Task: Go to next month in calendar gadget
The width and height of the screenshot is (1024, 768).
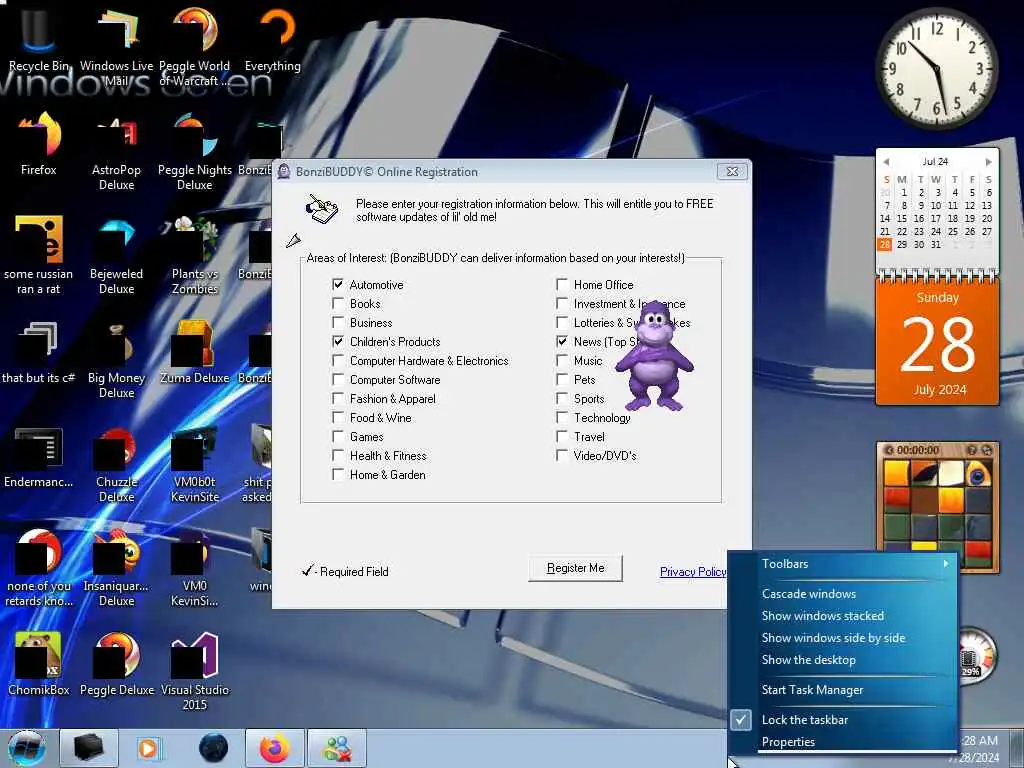Action: point(989,161)
